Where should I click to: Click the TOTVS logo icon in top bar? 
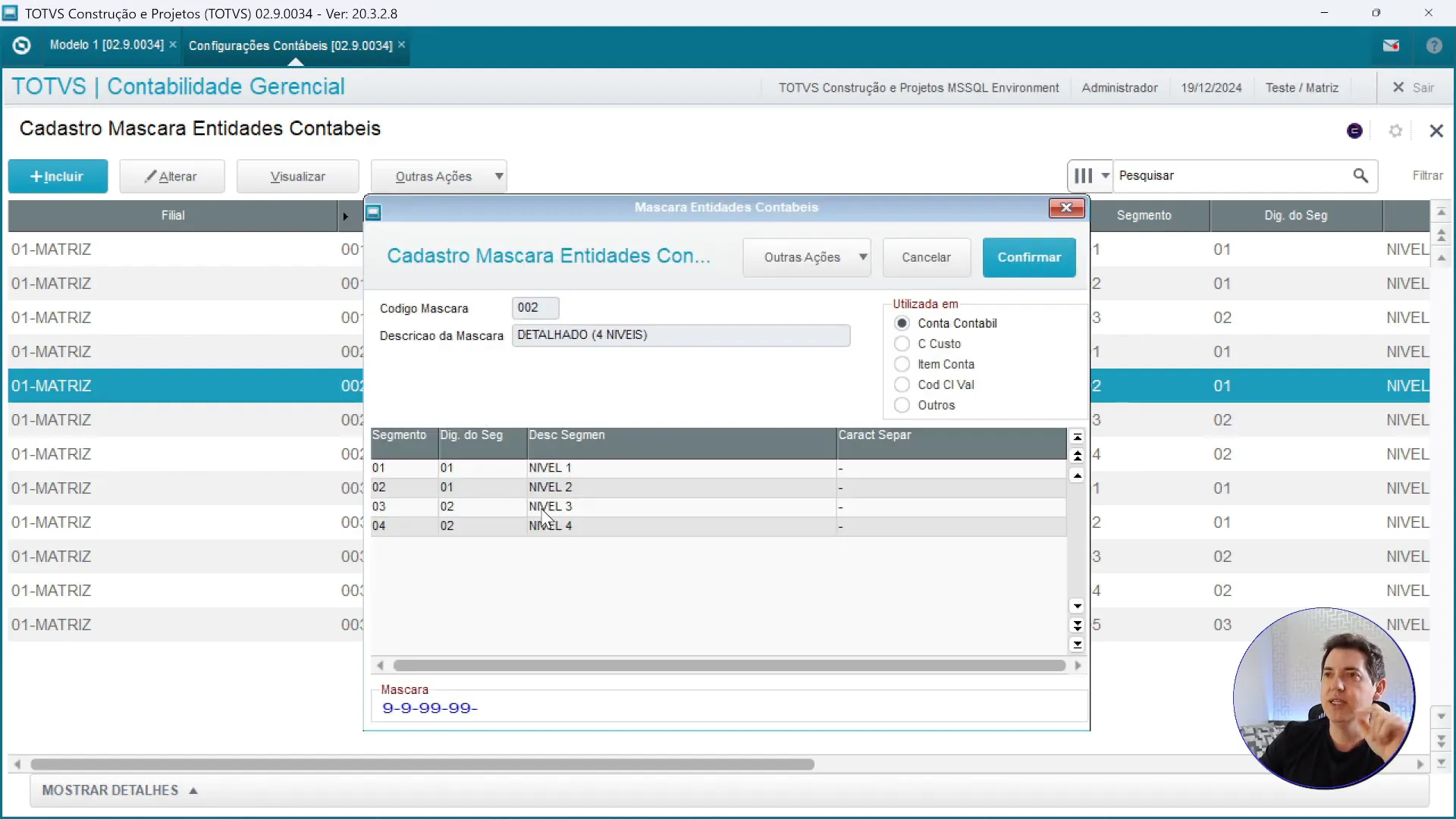click(22, 45)
